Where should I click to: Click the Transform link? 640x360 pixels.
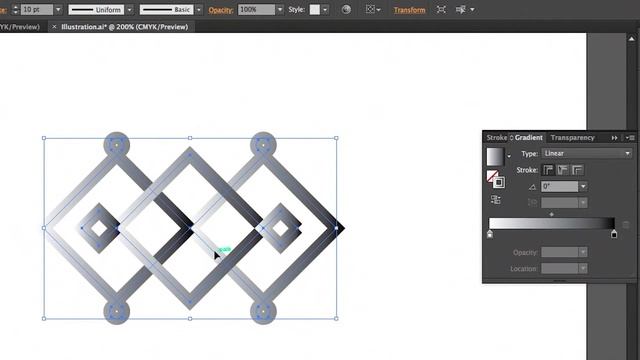click(409, 10)
